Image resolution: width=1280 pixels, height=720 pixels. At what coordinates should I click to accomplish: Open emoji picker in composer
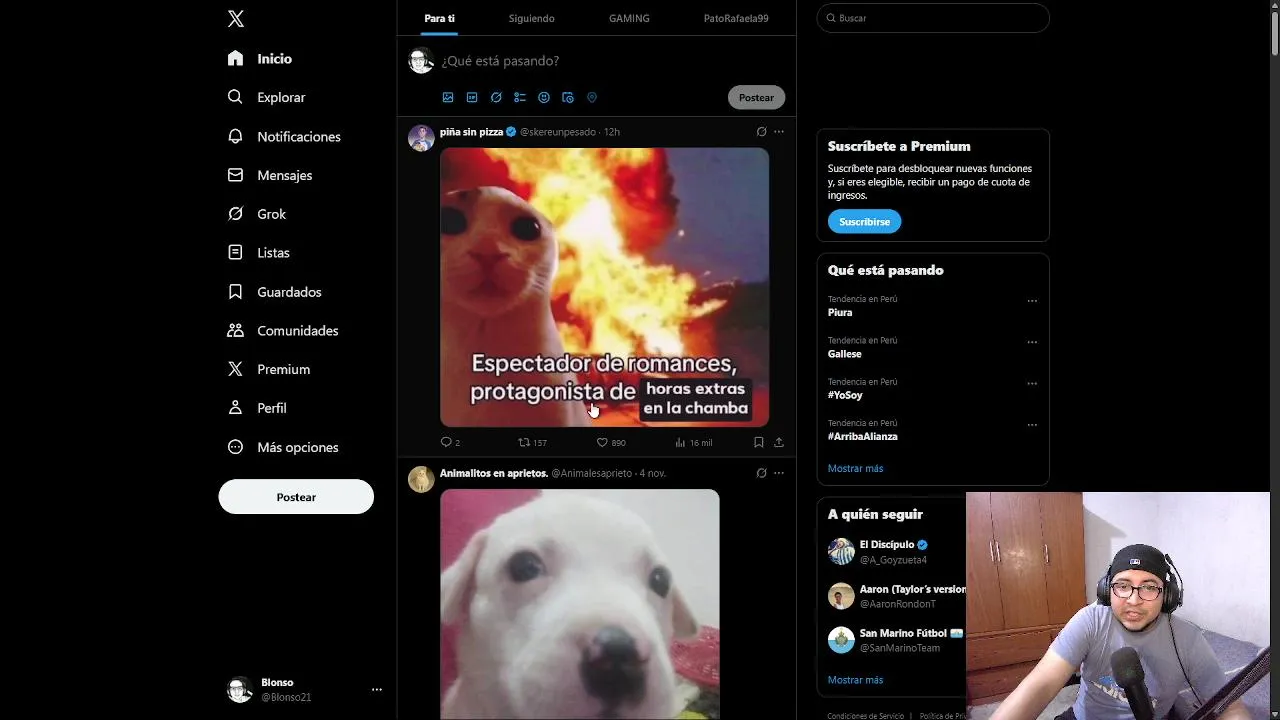click(x=544, y=97)
